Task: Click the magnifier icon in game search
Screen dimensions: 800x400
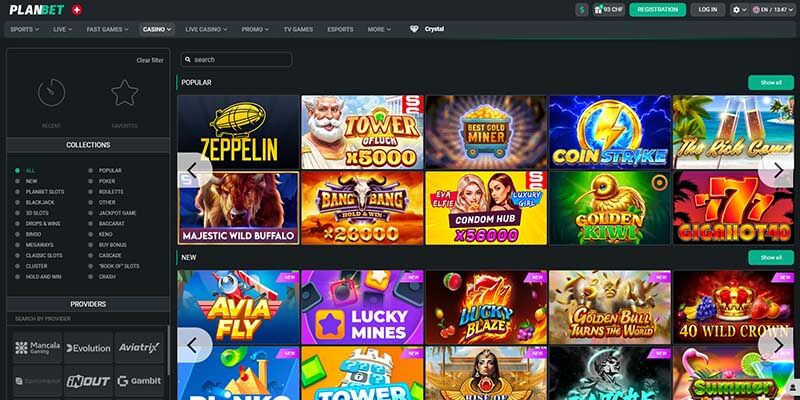Action: [188, 60]
